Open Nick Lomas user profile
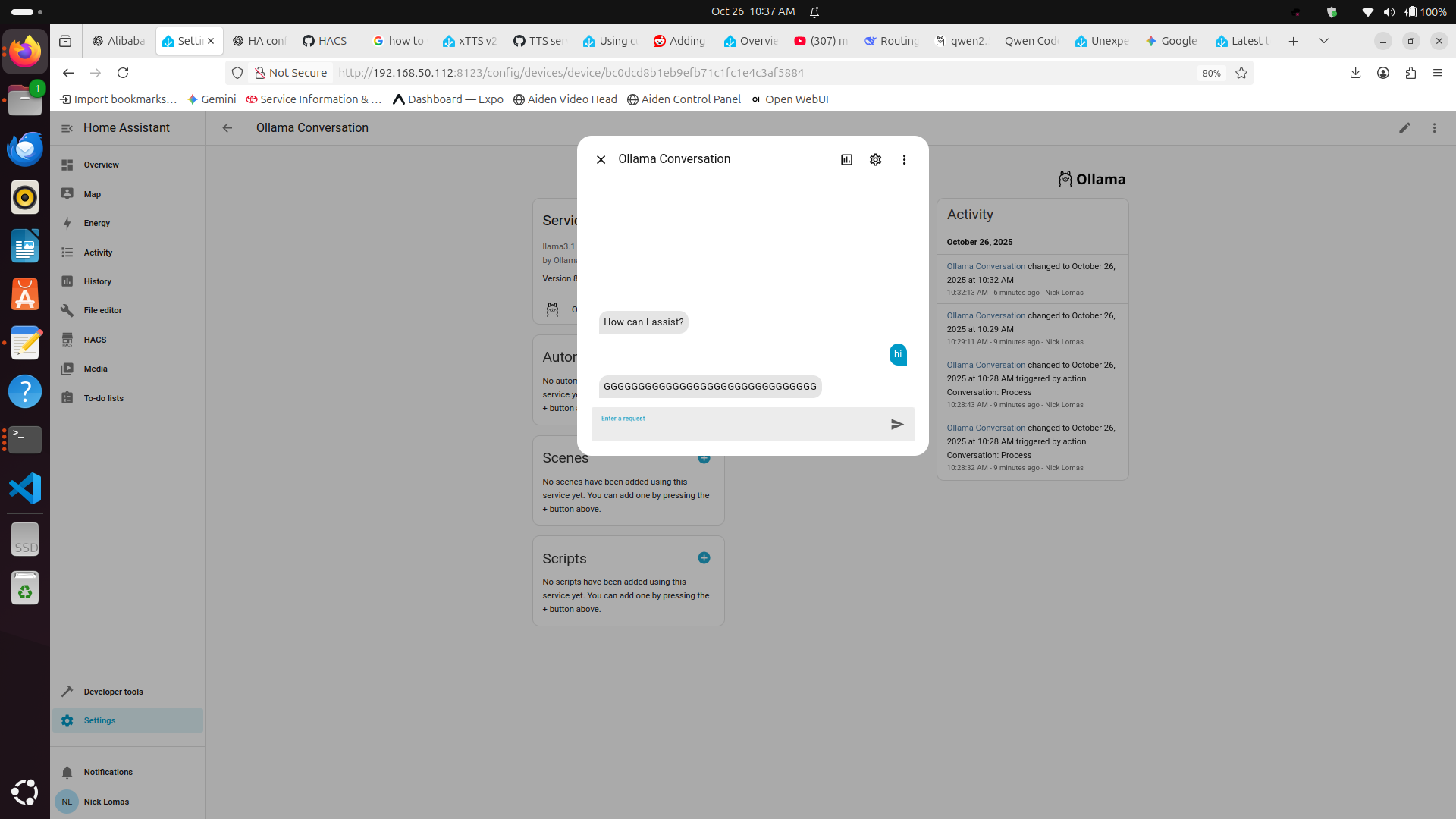Screen dimensions: 1456x819 106,802
